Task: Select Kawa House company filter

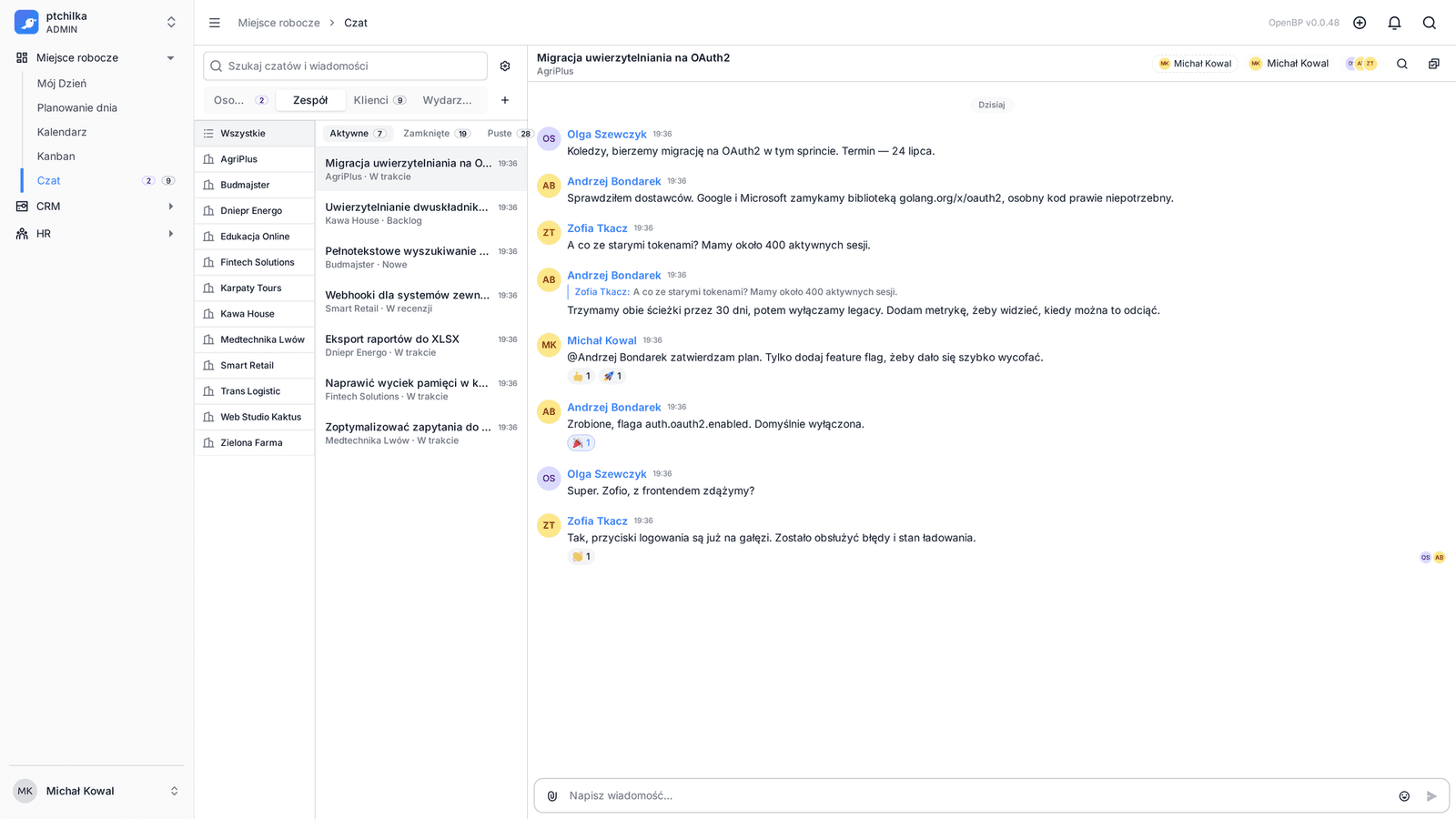Action: point(254,314)
